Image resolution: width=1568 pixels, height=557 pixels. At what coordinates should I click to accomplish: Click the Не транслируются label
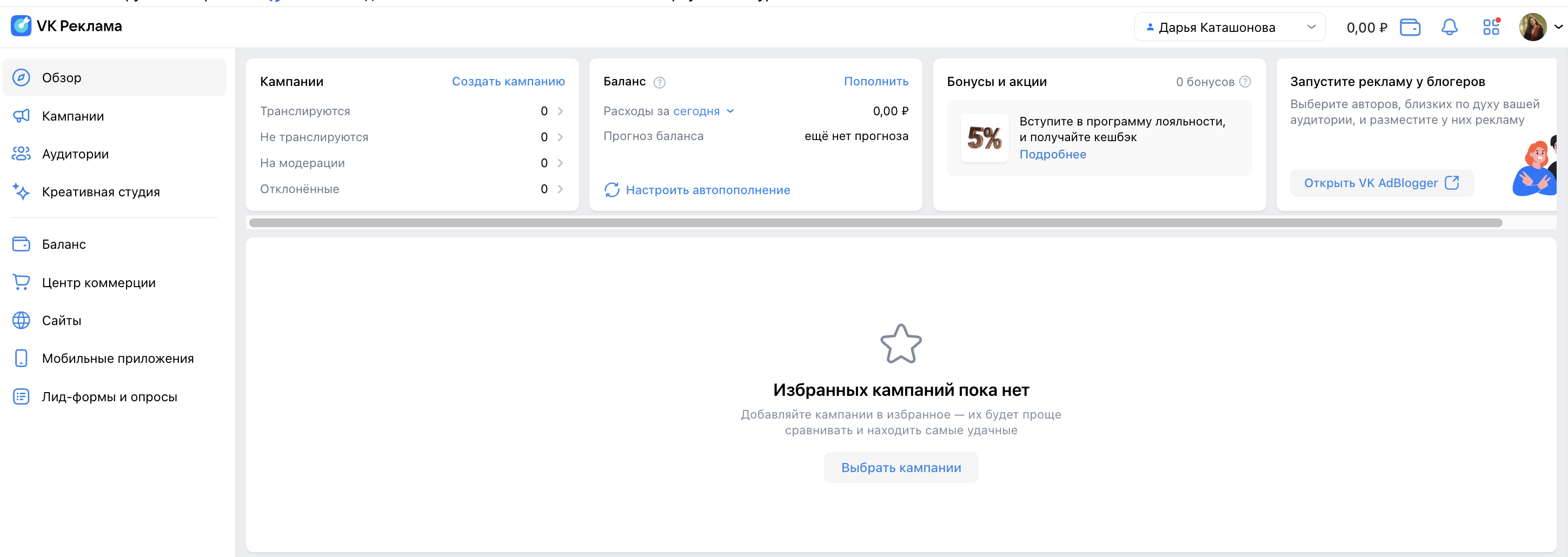[314, 137]
